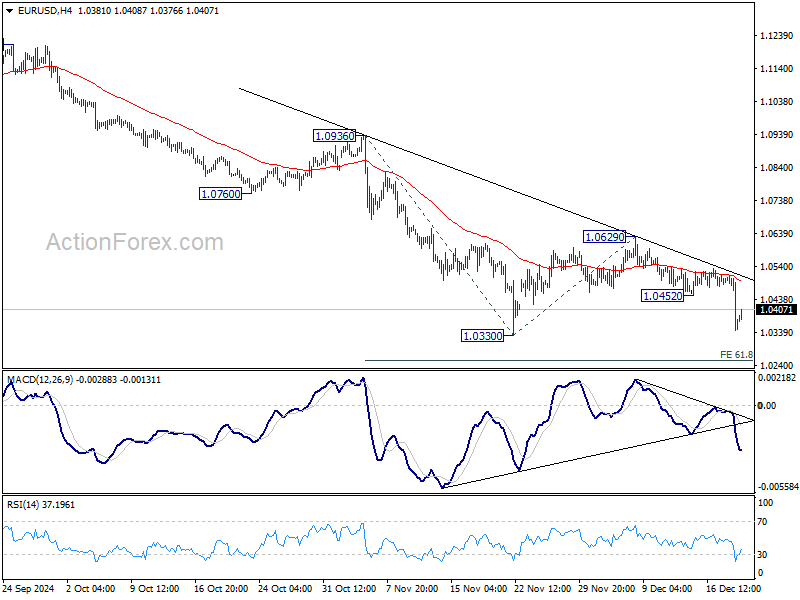Click the 1.12390 price axis value
The height and width of the screenshot is (600, 800).
pyautogui.click(x=777, y=36)
